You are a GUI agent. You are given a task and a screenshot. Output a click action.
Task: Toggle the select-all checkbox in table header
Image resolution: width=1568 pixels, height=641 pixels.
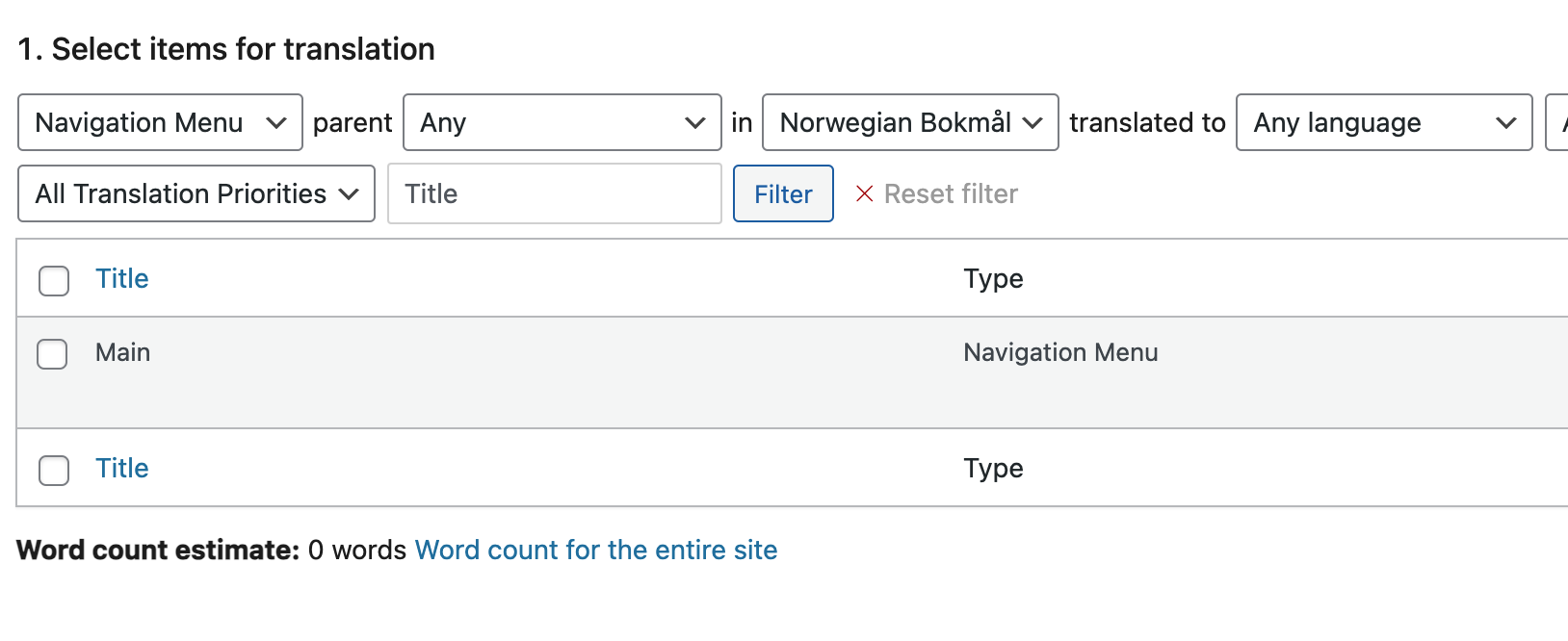(x=54, y=281)
